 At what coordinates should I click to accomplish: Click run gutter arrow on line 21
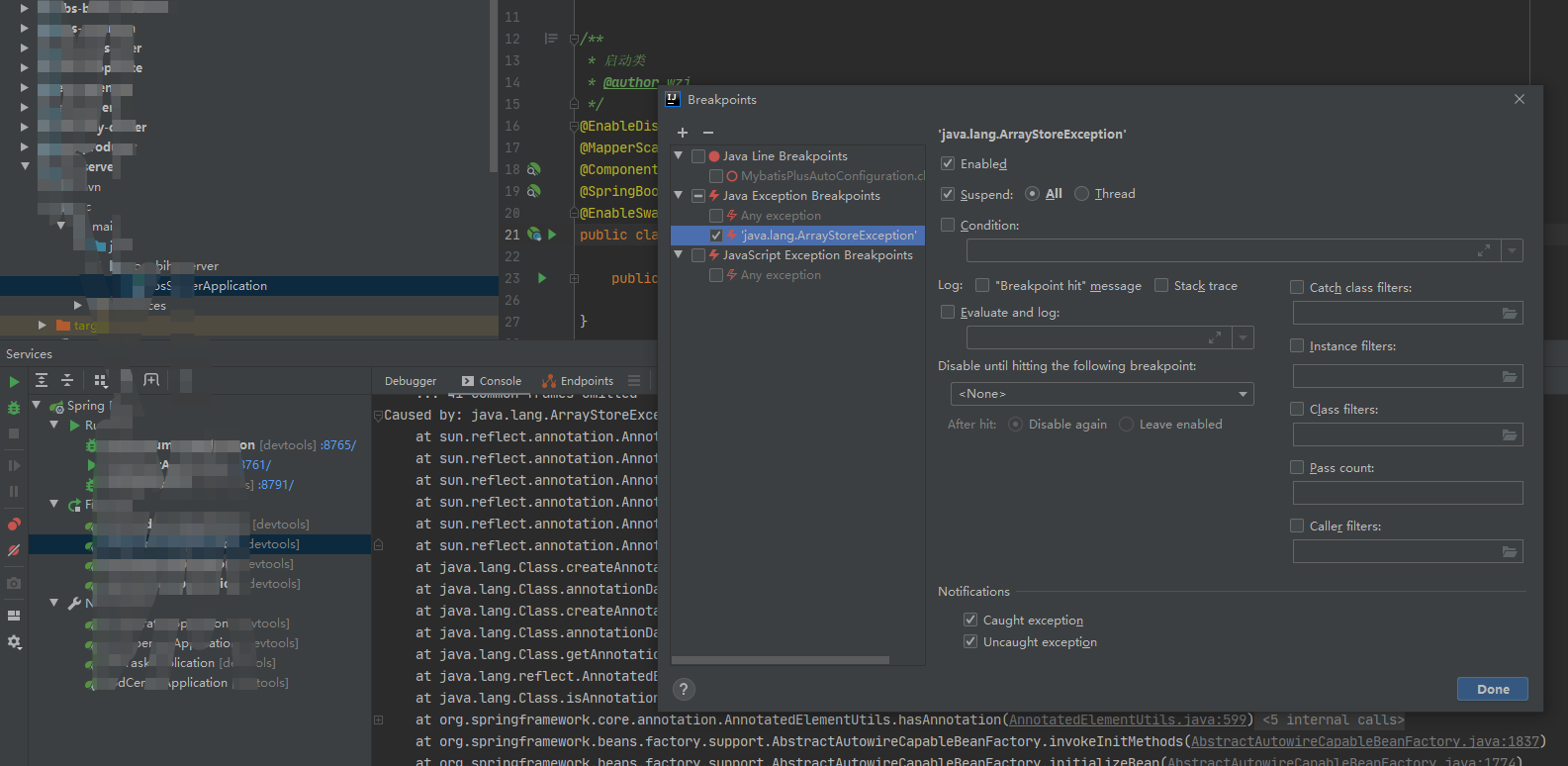[x=552, y=235]
